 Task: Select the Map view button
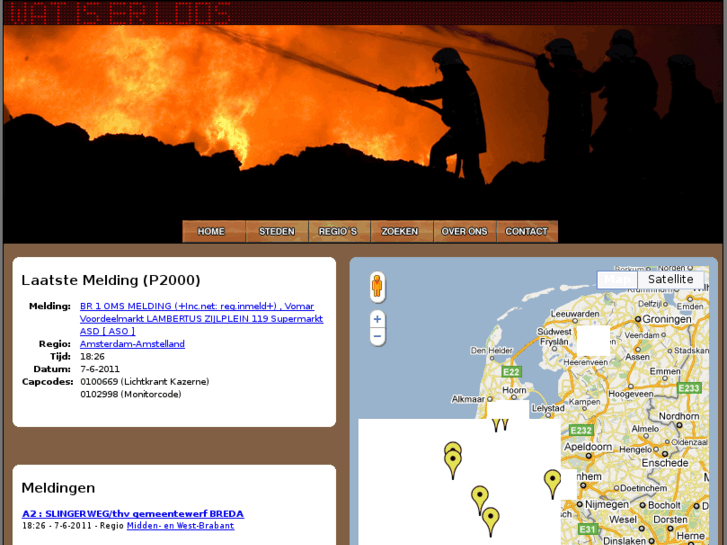point(617,279)
